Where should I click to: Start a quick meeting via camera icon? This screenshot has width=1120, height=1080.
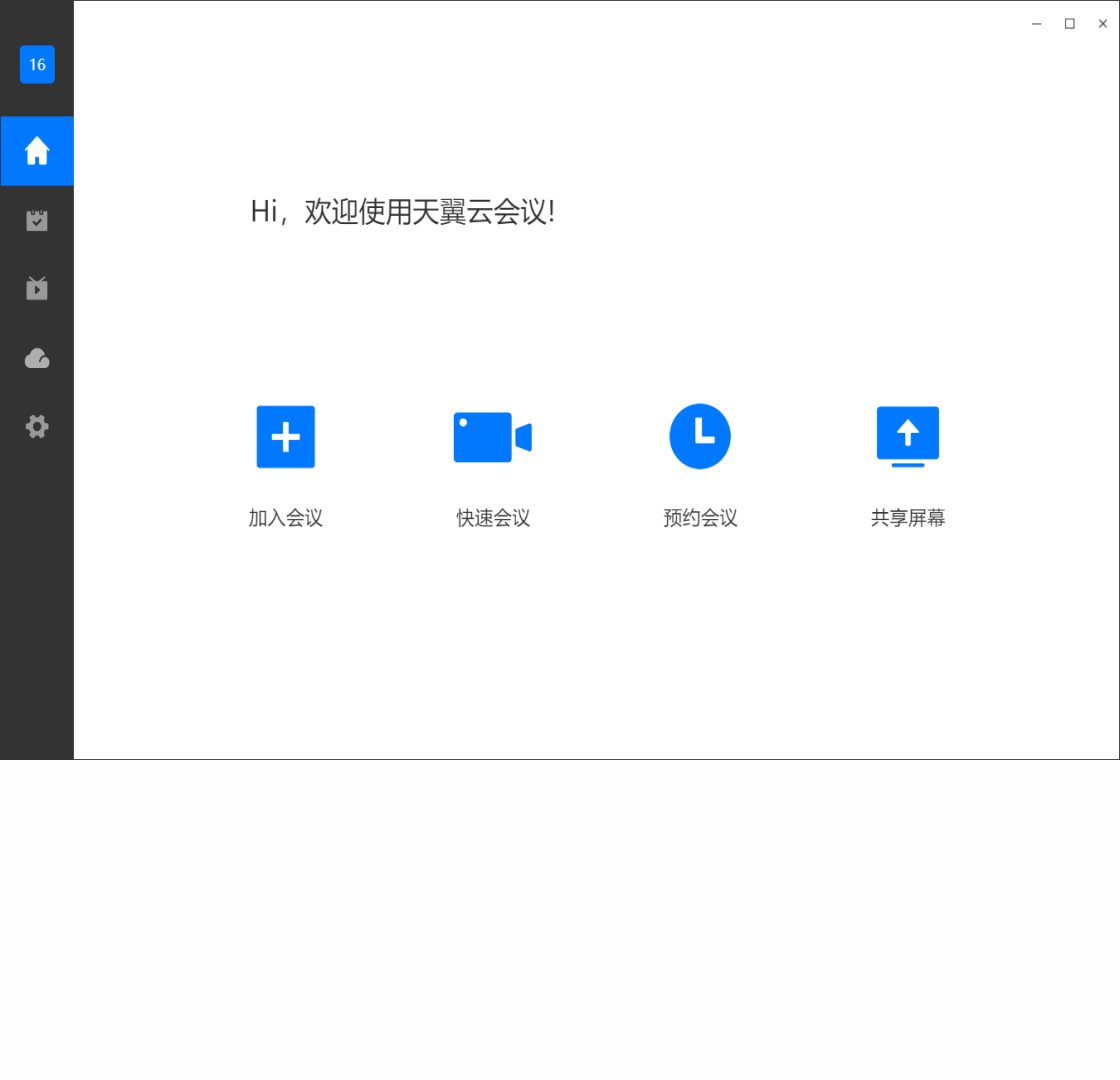click(493, 437)
